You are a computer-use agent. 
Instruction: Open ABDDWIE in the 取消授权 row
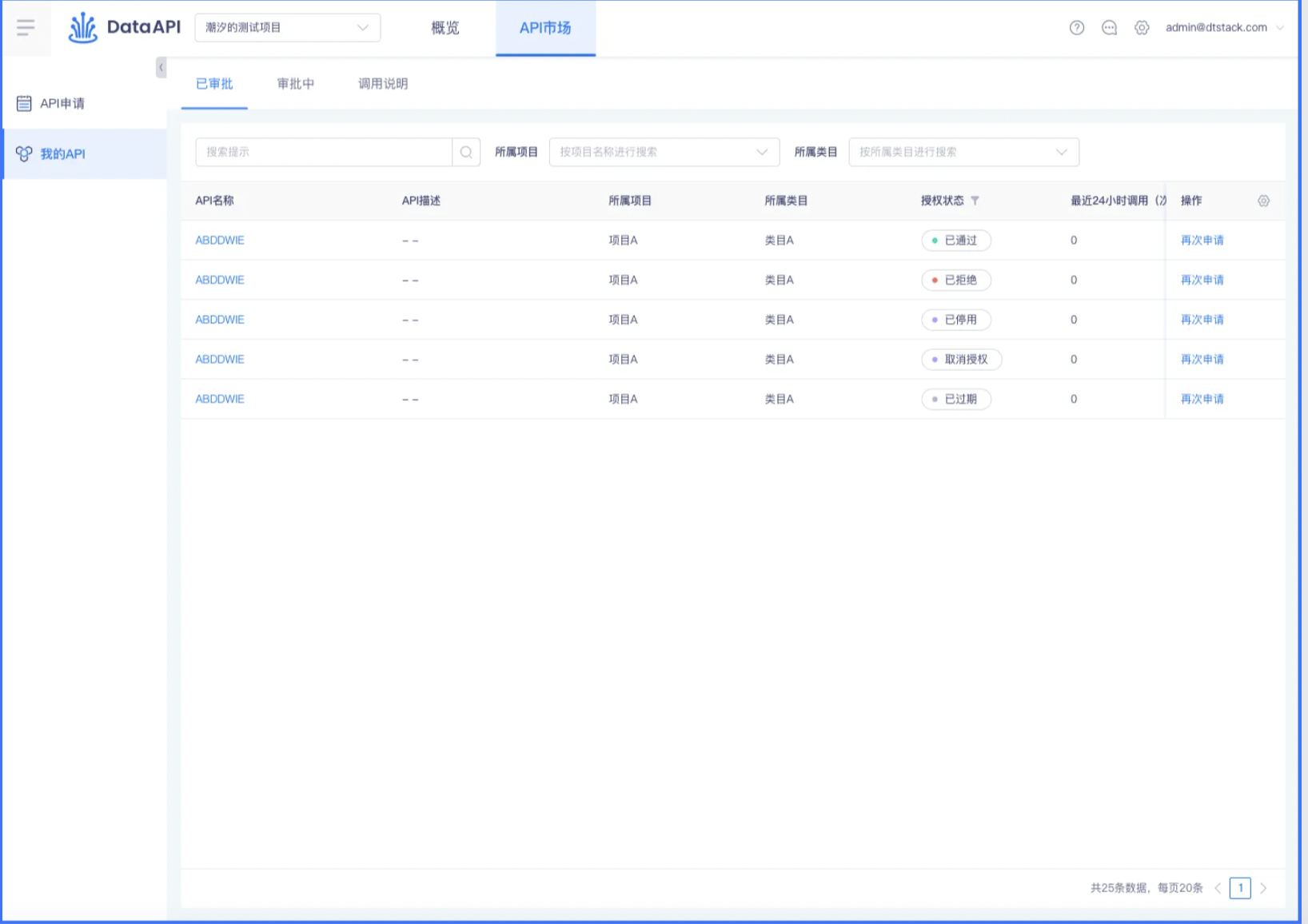click(220, 360)
